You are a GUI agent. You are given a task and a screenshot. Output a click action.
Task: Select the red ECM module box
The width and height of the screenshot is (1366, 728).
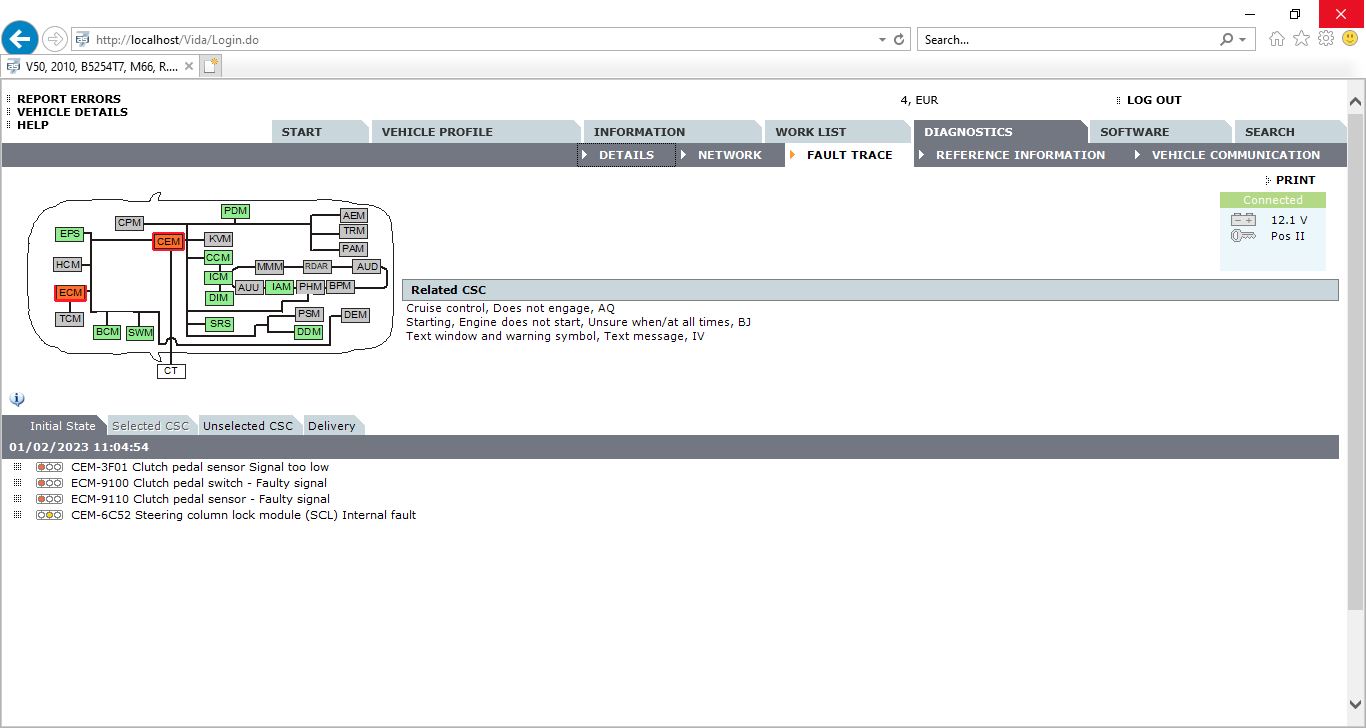click(70, 293)
